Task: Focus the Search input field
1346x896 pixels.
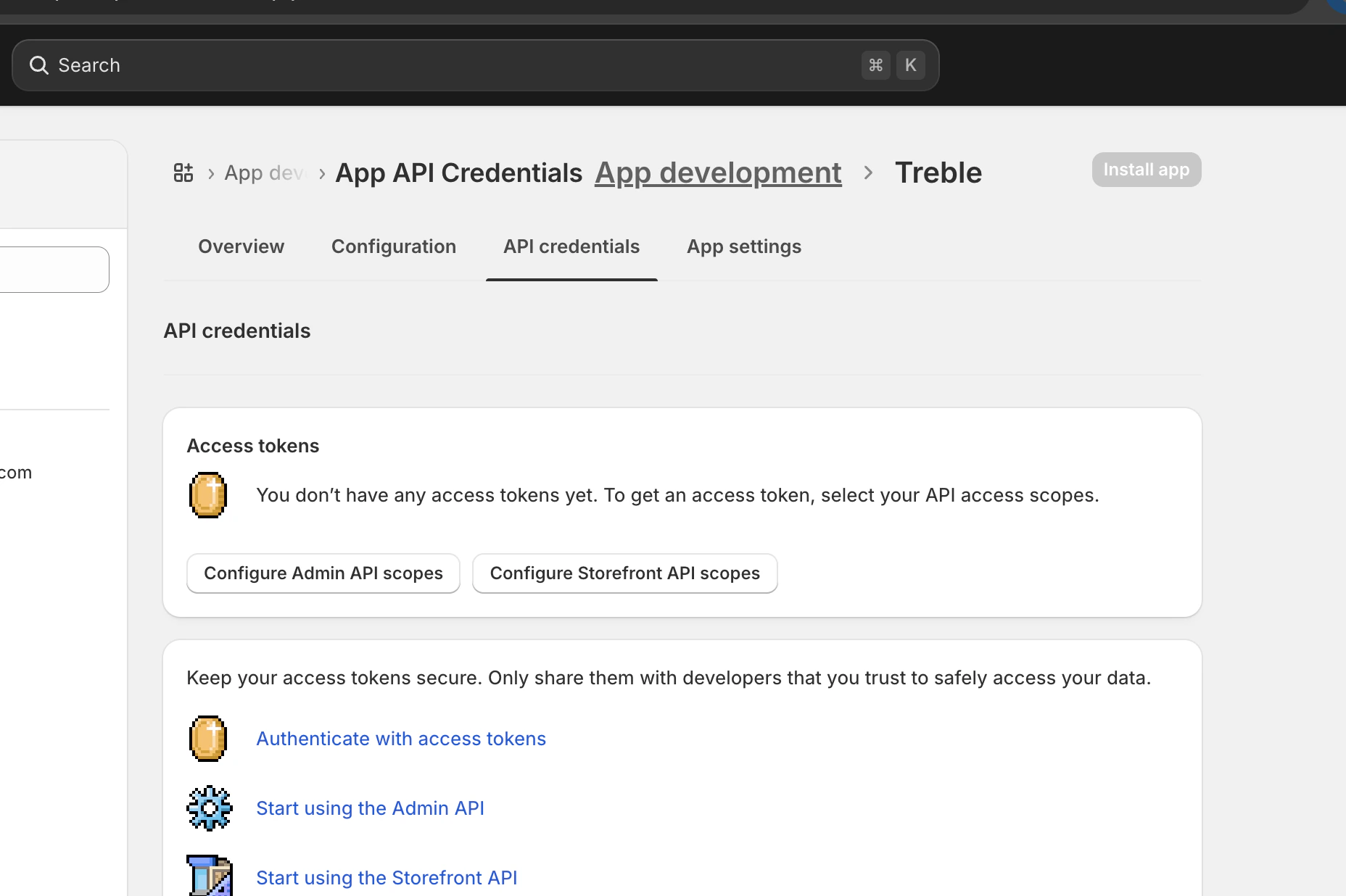Action: click(x=476, y=65)
